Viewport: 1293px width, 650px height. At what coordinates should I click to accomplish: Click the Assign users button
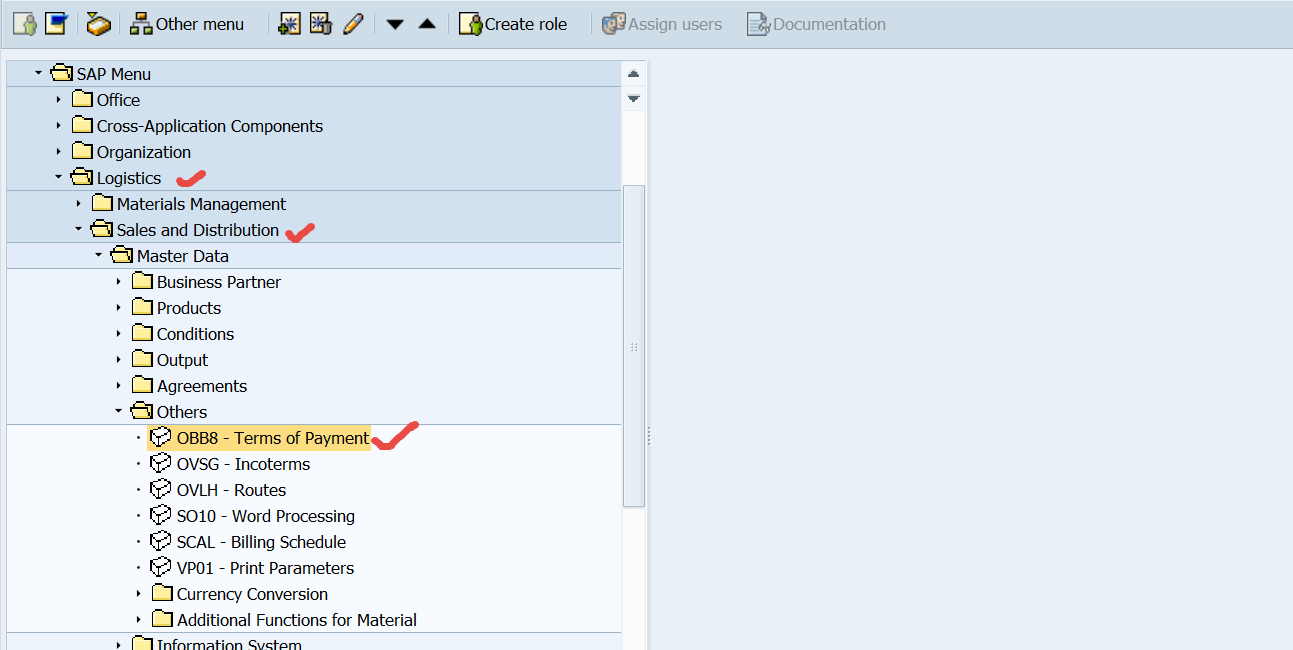coord(662,24)
